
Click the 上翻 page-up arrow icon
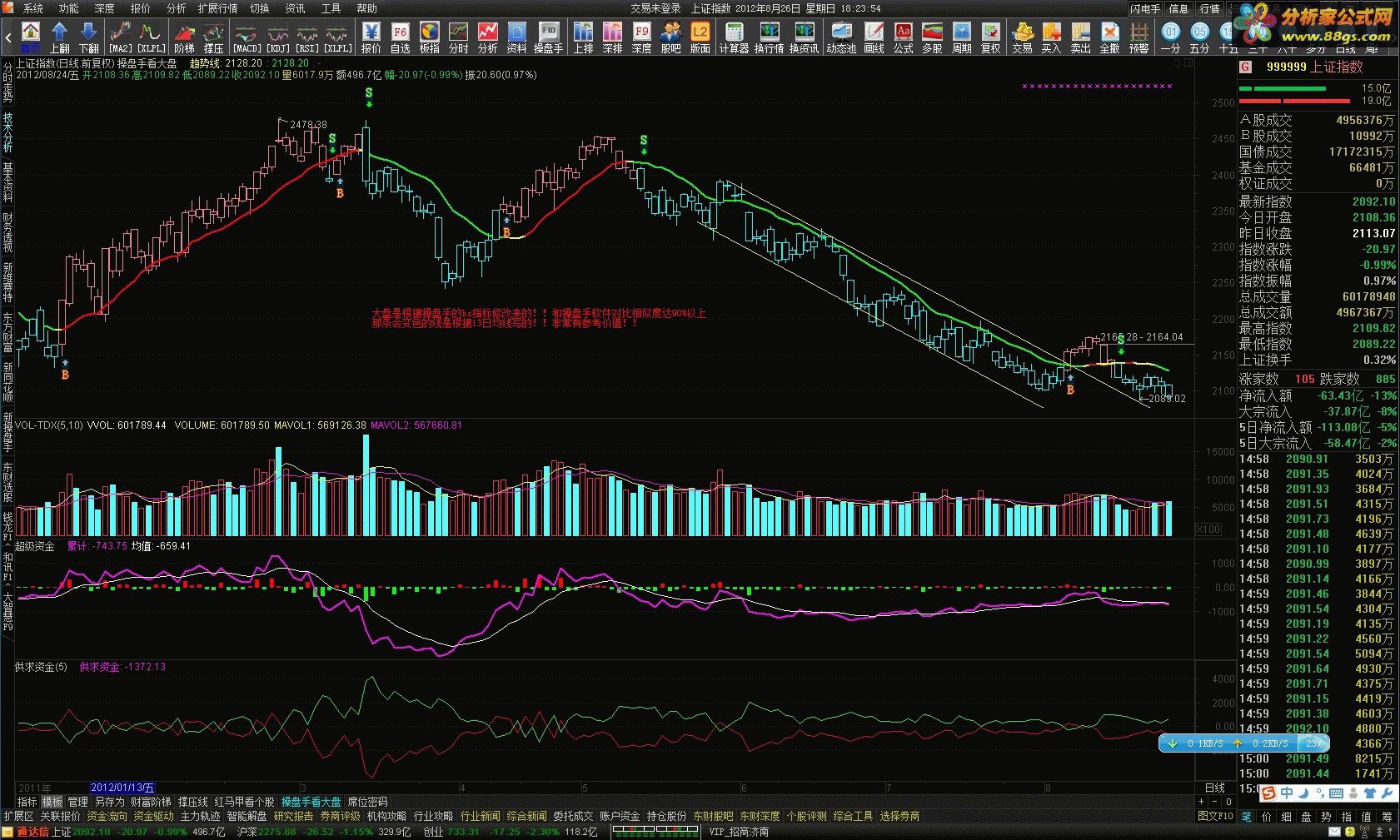click(x=59, y=37)
